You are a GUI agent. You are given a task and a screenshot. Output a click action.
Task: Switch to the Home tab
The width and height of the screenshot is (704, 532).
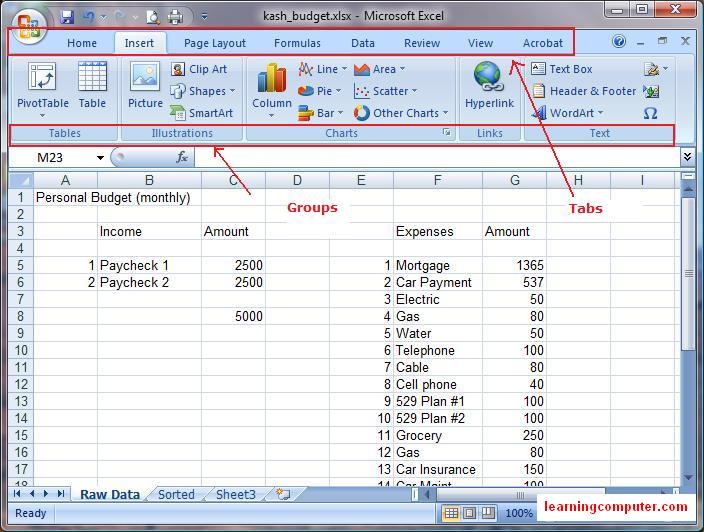[x=82, y=43]
